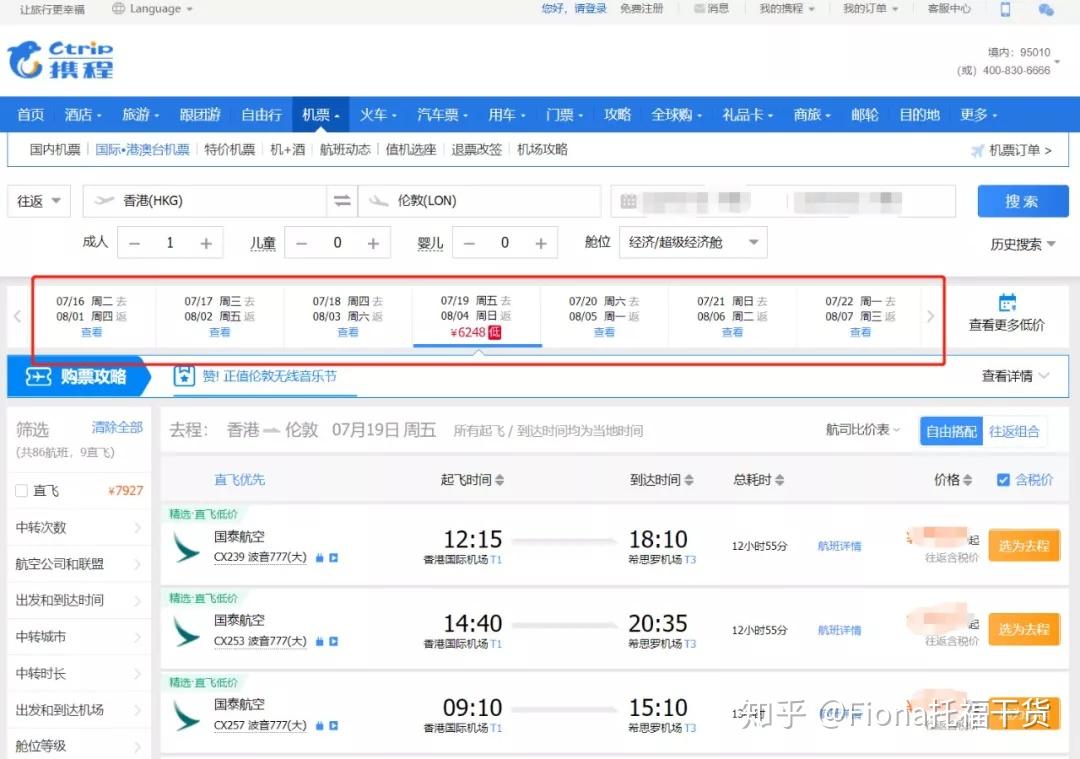Open the 航司比价表 dropdown
This screenshot has height=759, width=1080.
coord(863,430)
